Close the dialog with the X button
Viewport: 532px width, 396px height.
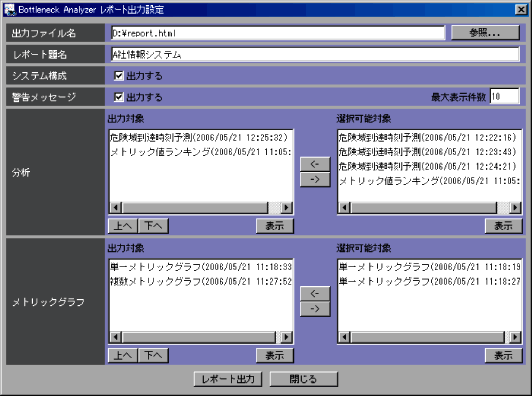[x=521, y=10]
